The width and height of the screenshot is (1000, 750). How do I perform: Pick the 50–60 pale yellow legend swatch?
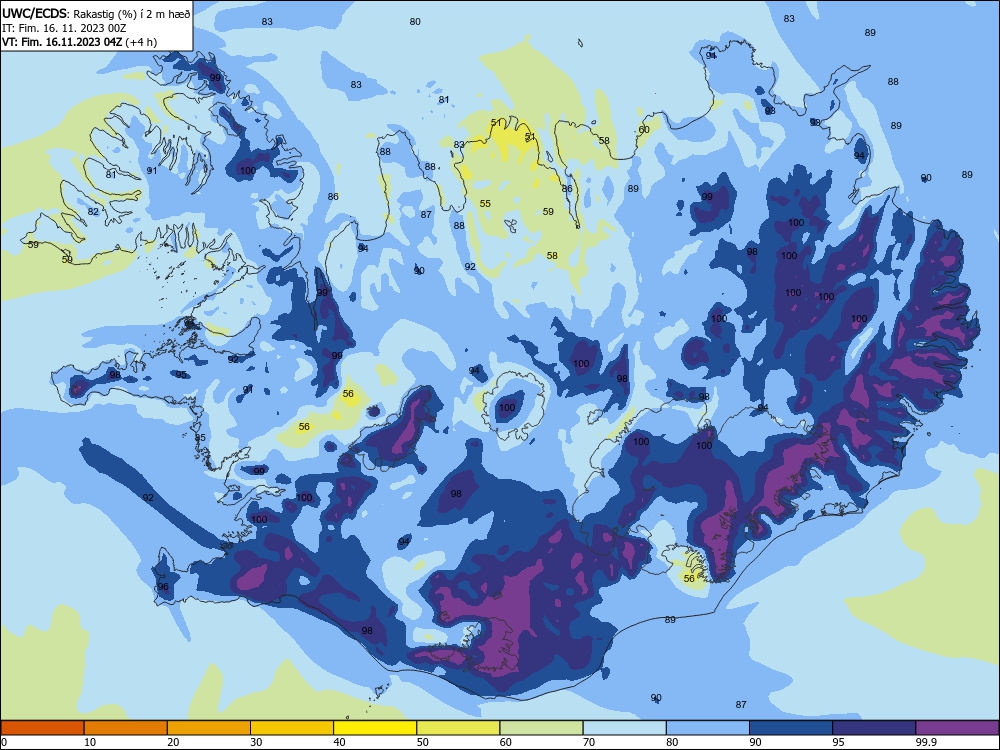458,728
